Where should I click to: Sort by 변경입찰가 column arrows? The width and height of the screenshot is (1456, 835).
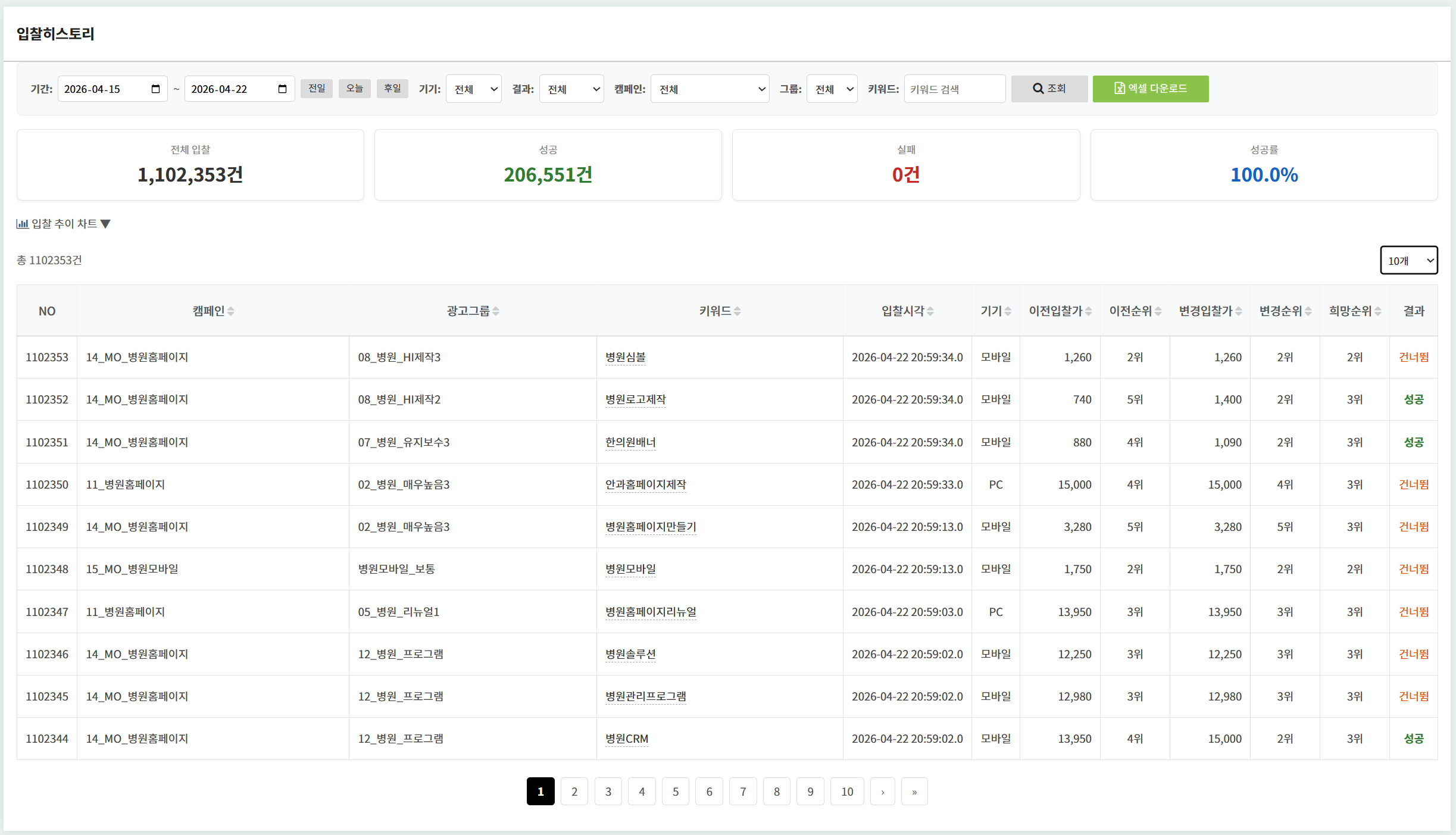(x=1239, y=311)
